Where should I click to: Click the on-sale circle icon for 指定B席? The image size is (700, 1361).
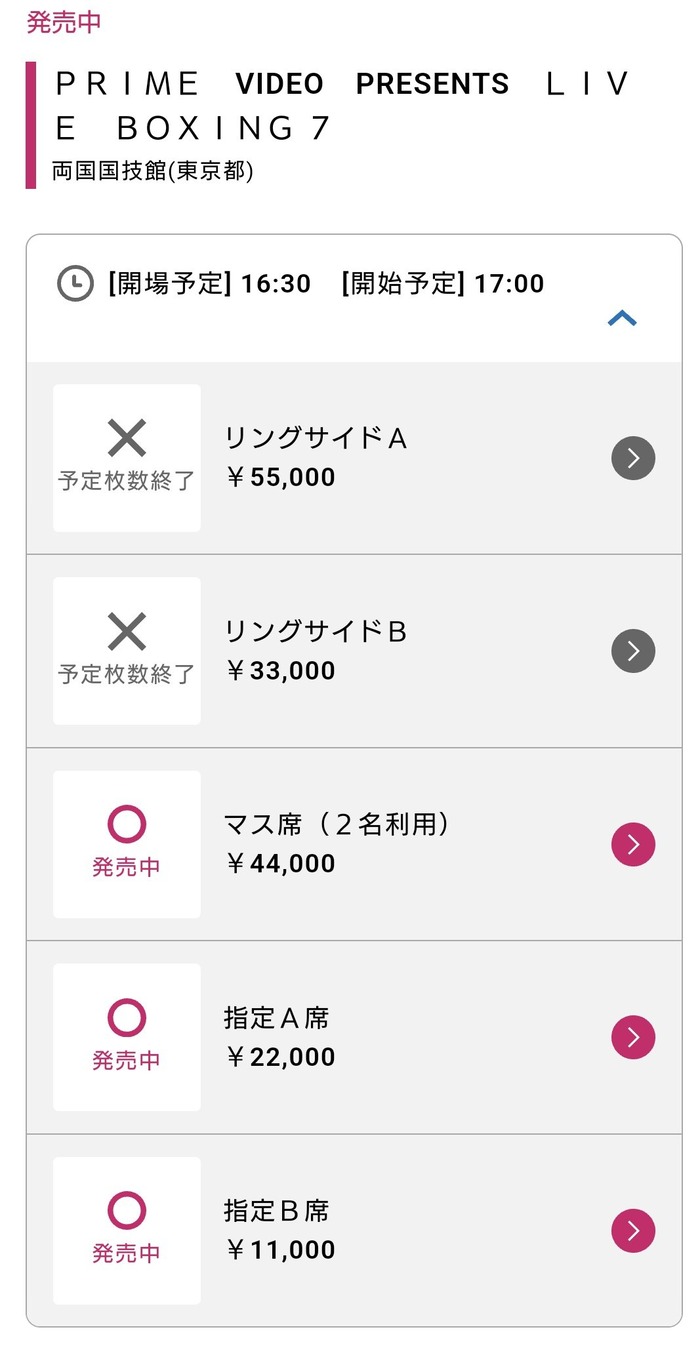click(x=127, y=1211)
